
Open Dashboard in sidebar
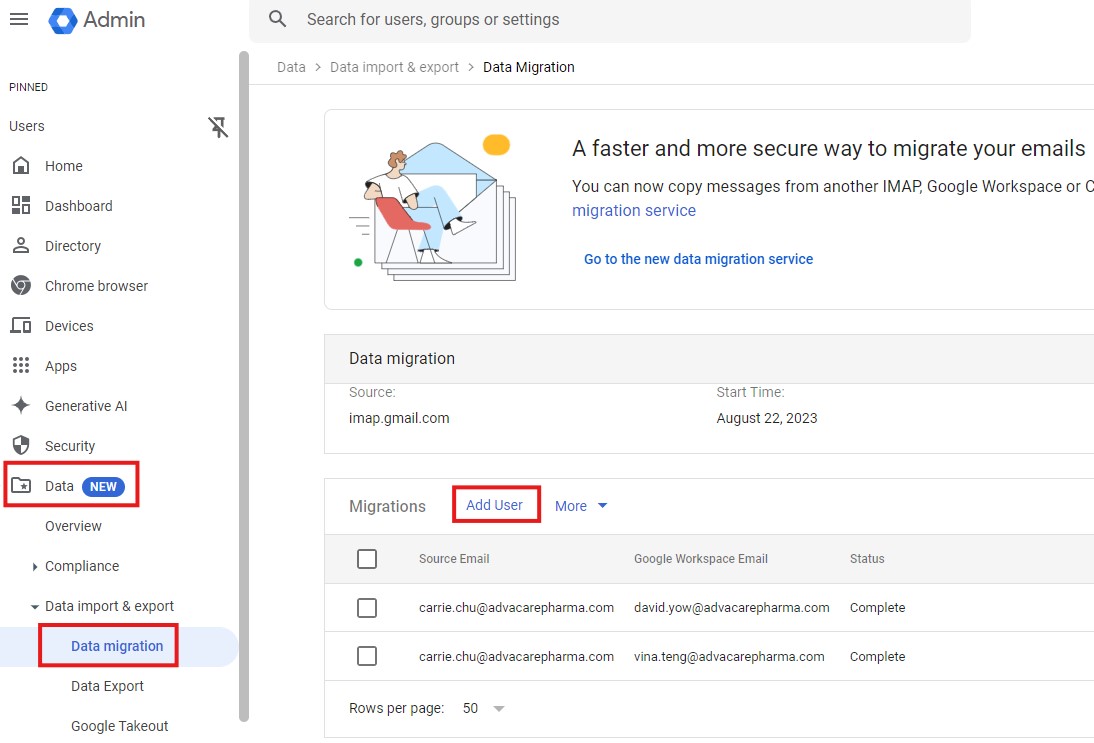click(x=78, y=206)
